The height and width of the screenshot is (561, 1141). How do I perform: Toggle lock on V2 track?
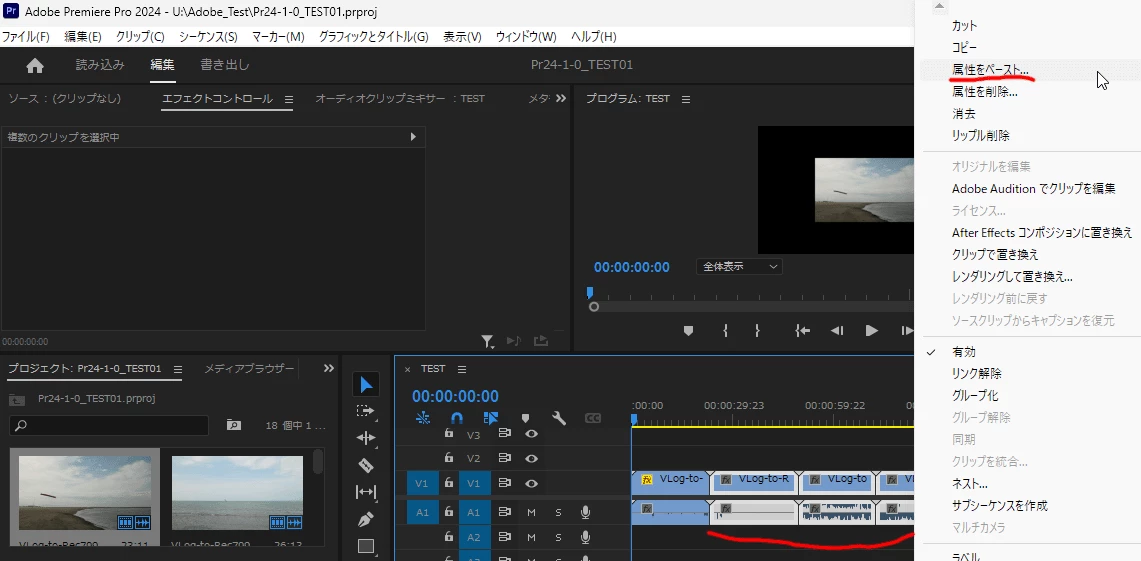click(x=449, y=459)
